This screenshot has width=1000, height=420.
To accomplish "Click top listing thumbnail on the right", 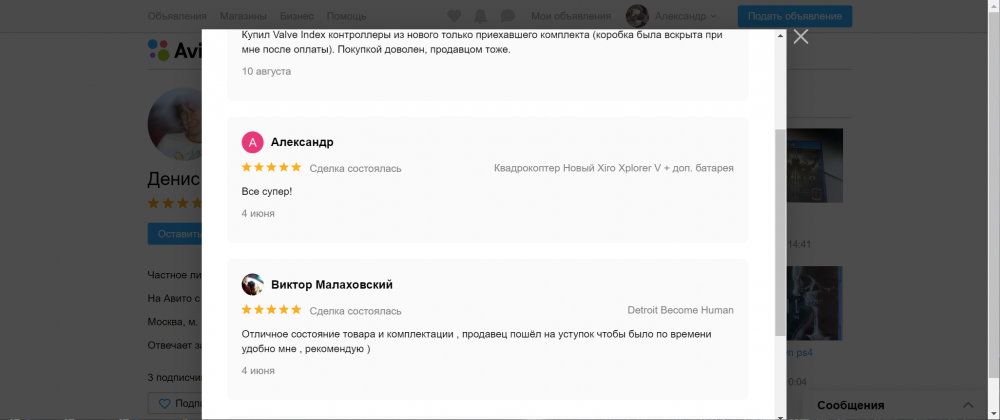I will point(815,166).
